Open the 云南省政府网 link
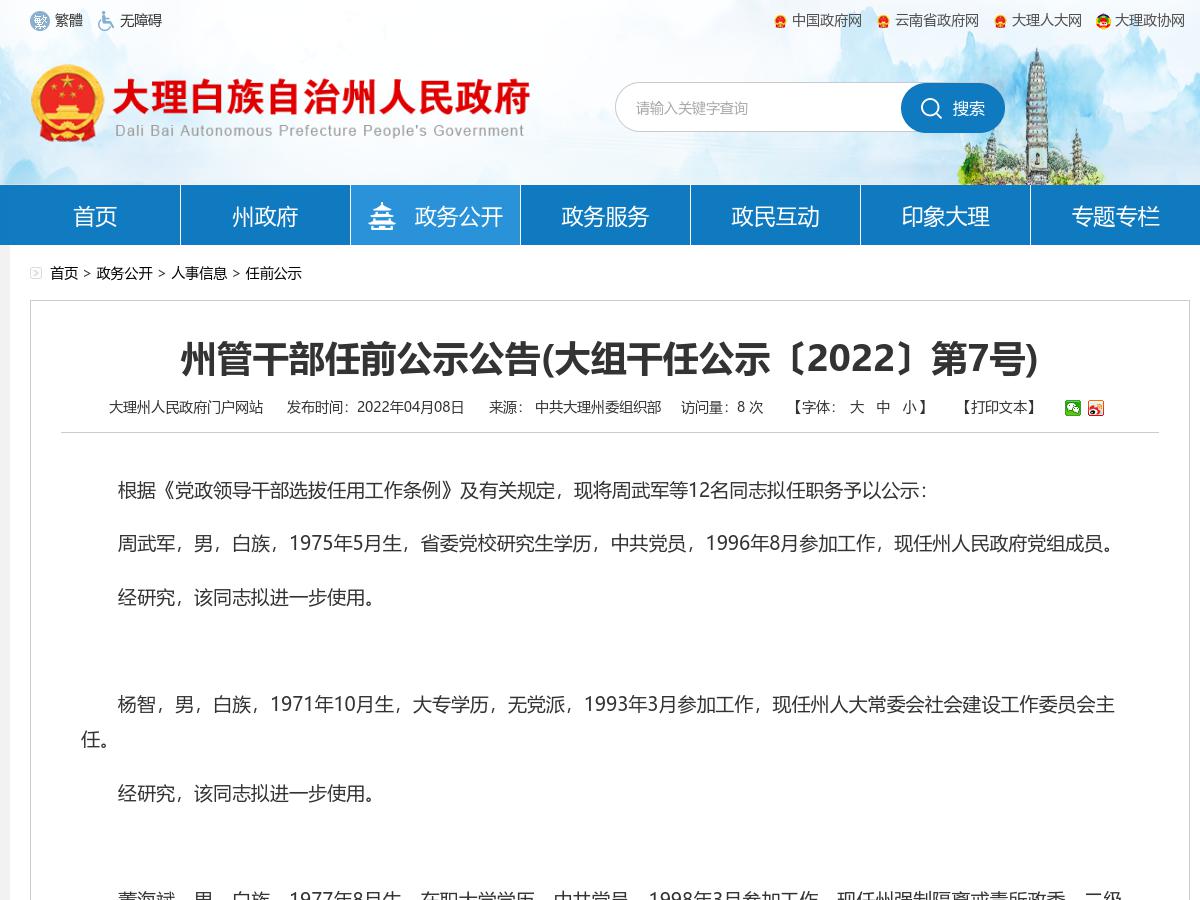This screenshot has width=1200, height=900. (x=938, y=20)
